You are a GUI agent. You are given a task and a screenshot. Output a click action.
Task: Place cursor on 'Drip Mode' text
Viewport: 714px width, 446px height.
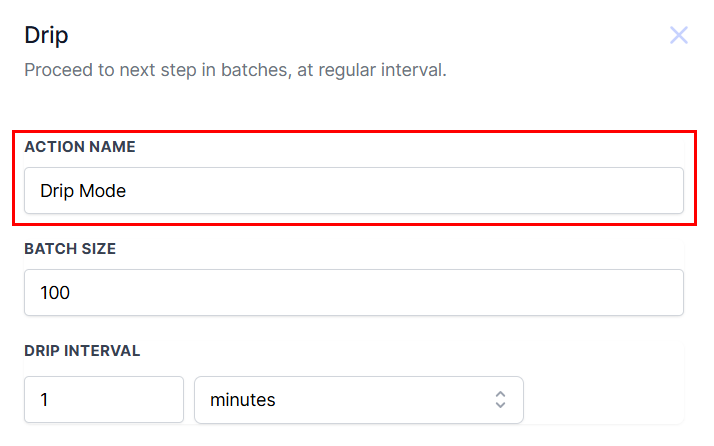tap(83, 190)
